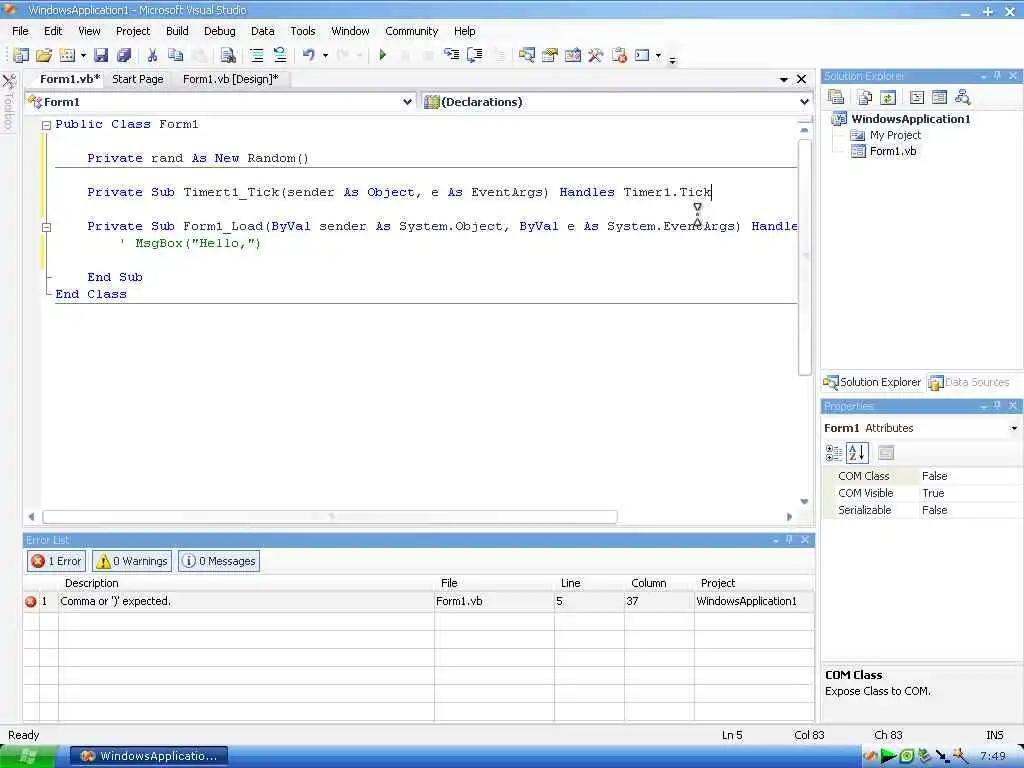The width and height of the screenshot is (1024, 768).
Task: Click the Add New Item toolbar icon
Action: (67, 56)
